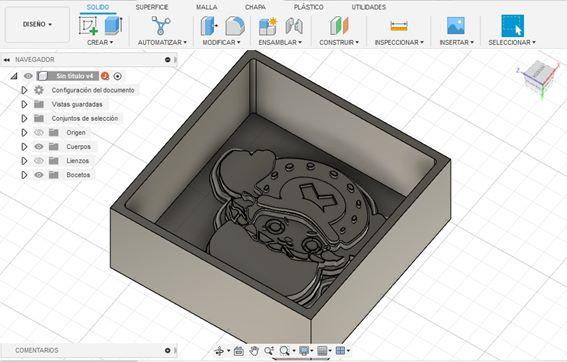This screenshot has height=362, width=567.
Task: Click the Select tool icon
Action: [512, 26]
